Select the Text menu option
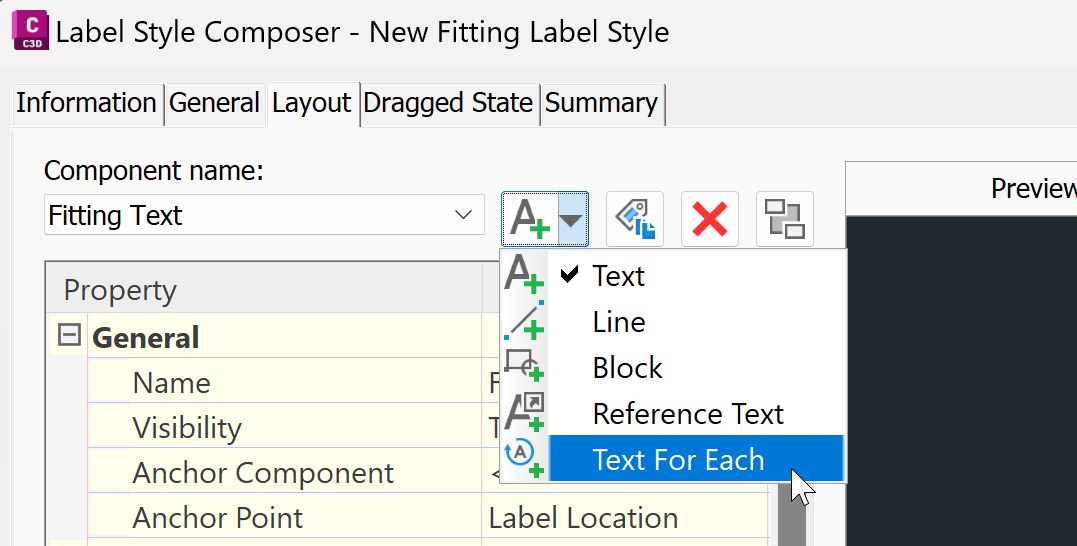The height and width of the screenshot is (546, 1077). pos(618,276)
